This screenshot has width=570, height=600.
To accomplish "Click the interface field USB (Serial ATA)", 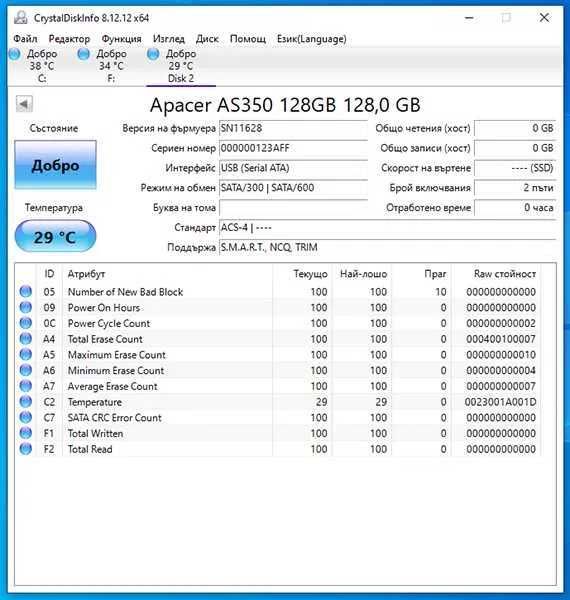I will (293, 168).
